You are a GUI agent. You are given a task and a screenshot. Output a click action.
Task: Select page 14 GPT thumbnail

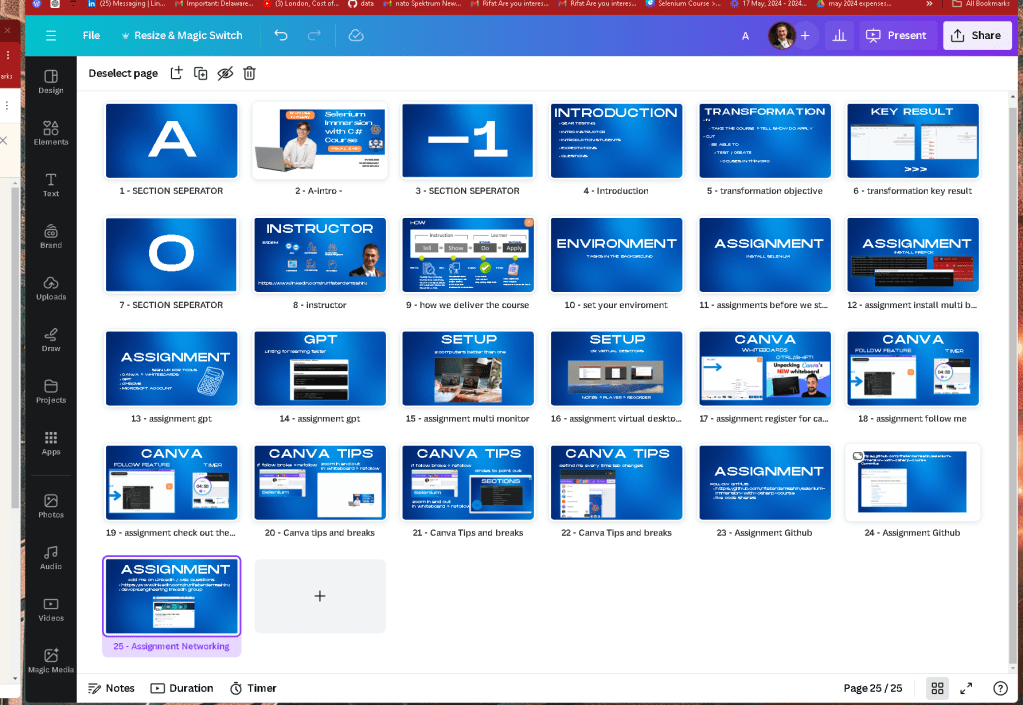320,368
